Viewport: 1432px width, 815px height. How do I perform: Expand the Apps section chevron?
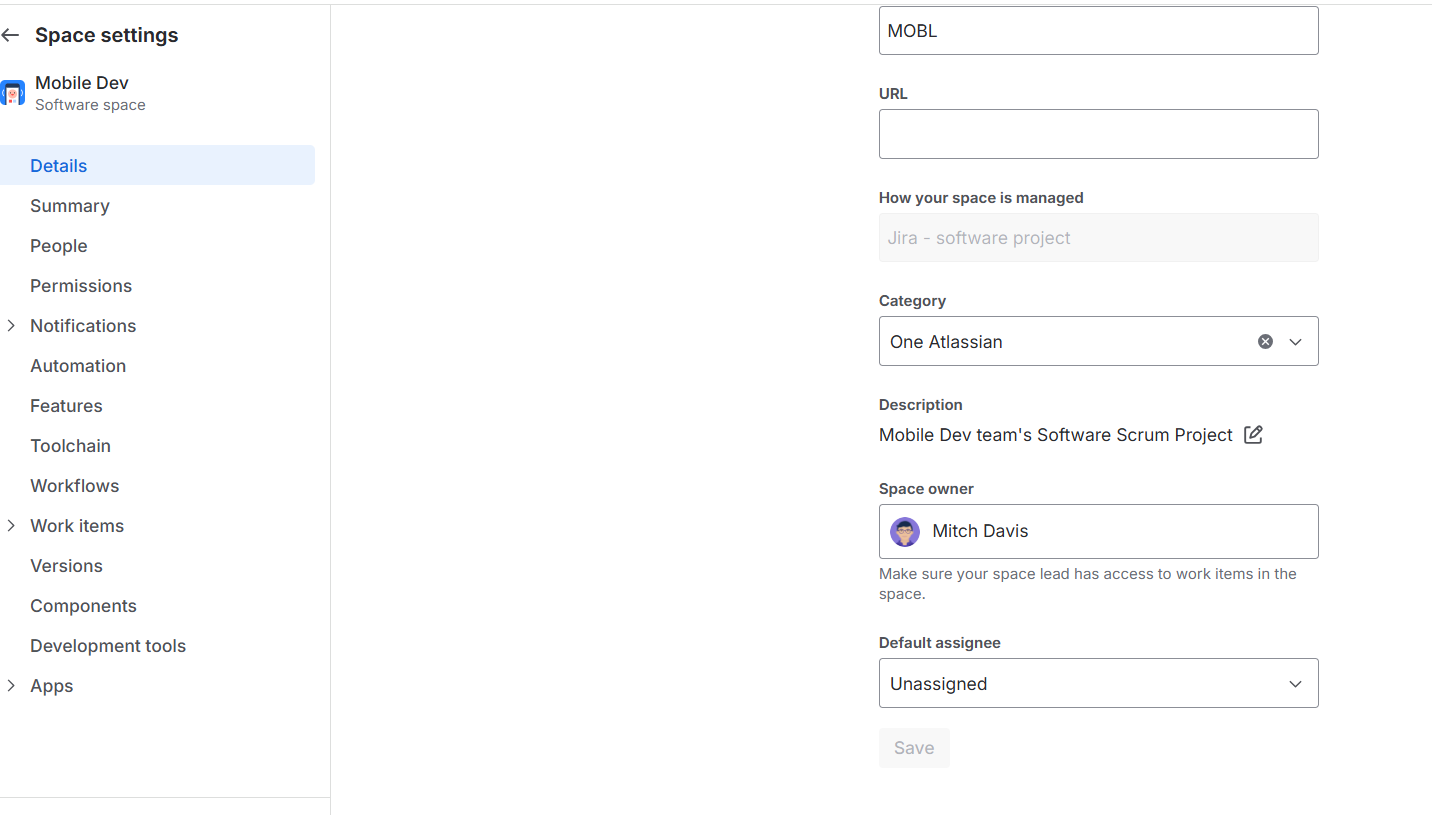11,686
